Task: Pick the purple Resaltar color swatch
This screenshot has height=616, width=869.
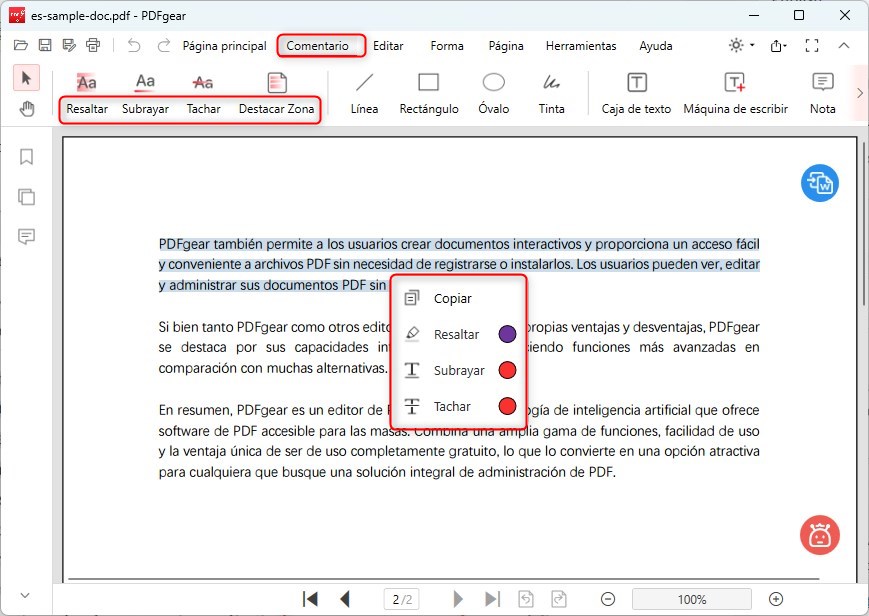Action: coord(507,334)
